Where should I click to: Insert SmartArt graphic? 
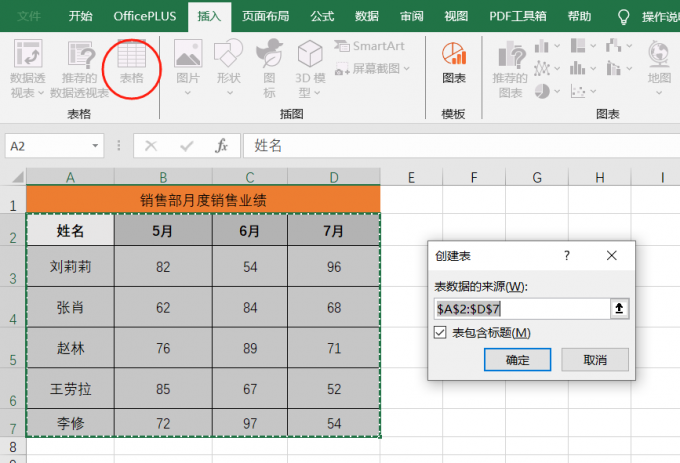[369, 46]
